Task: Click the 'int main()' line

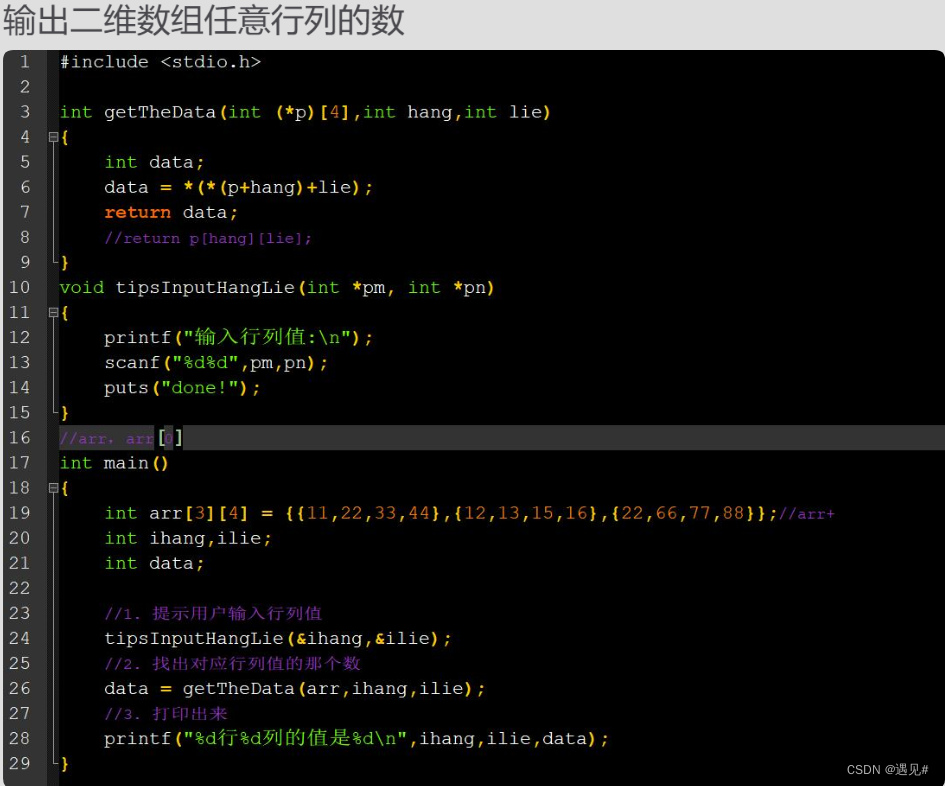Action: (114, 464)
